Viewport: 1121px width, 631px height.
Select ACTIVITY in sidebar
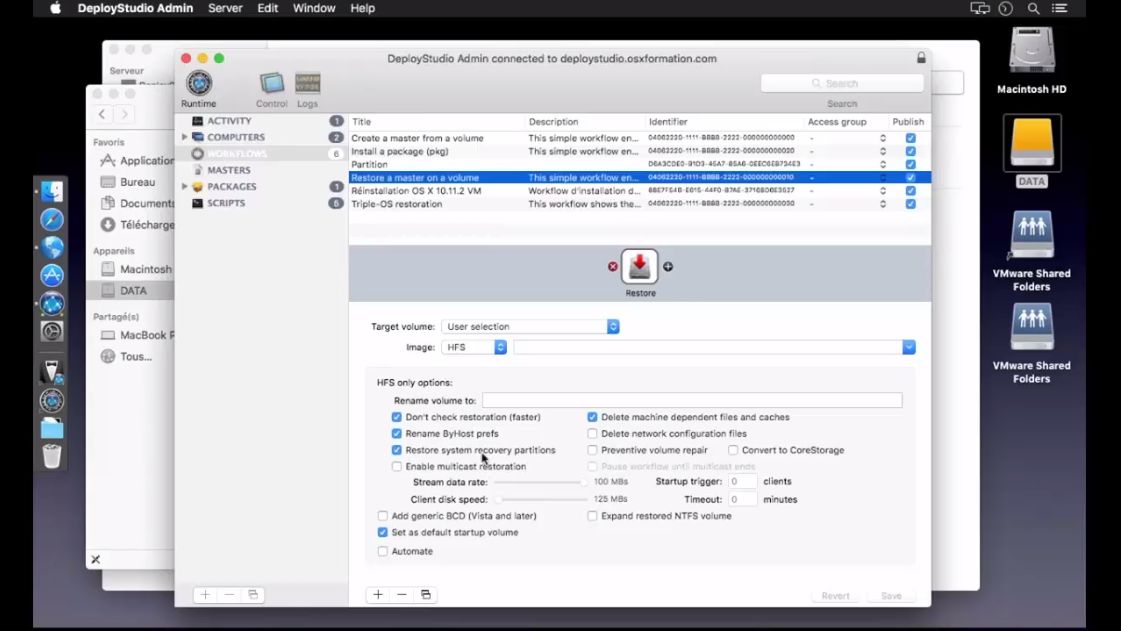click(x=229, y=121)
